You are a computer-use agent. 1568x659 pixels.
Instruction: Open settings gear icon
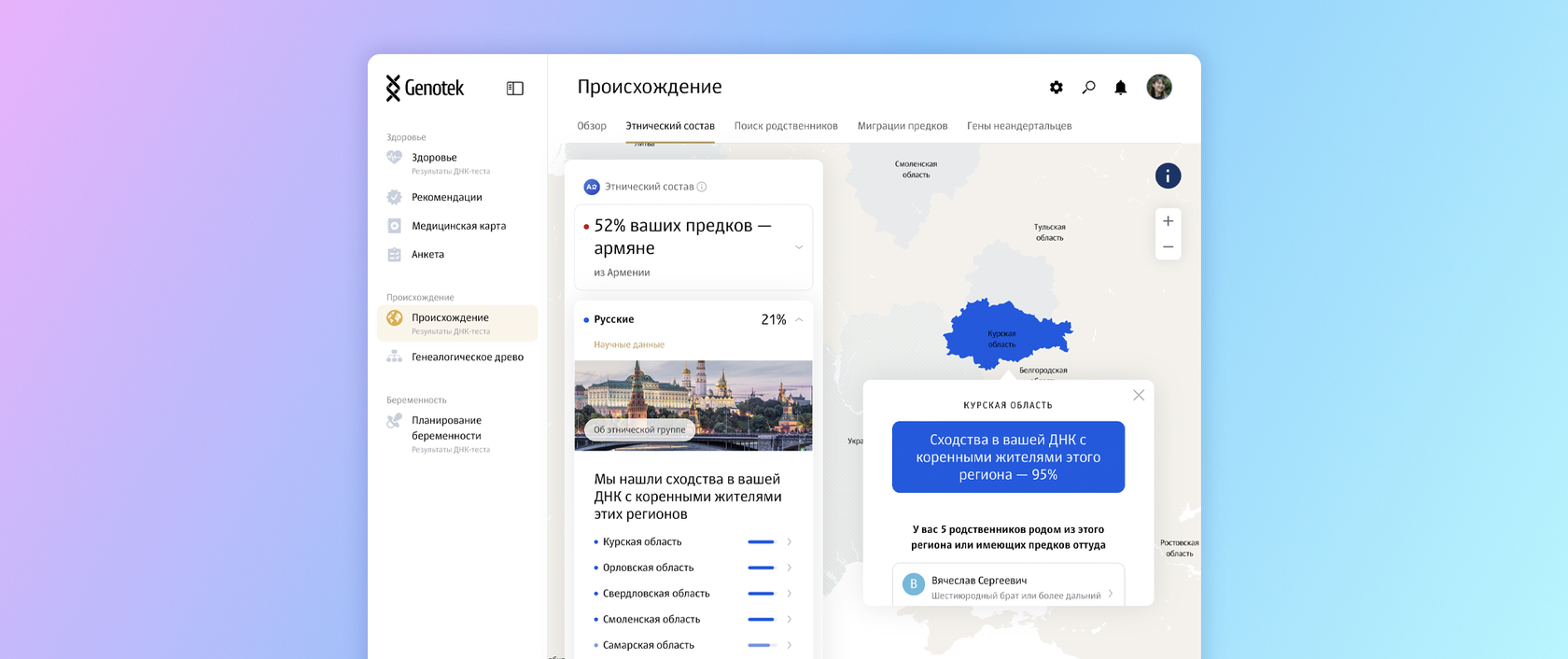[x=1056, y=87]
